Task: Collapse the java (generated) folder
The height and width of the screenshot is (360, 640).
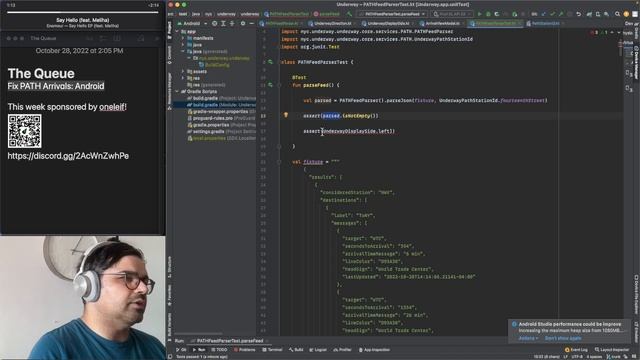Action: (x=183, y=51)
